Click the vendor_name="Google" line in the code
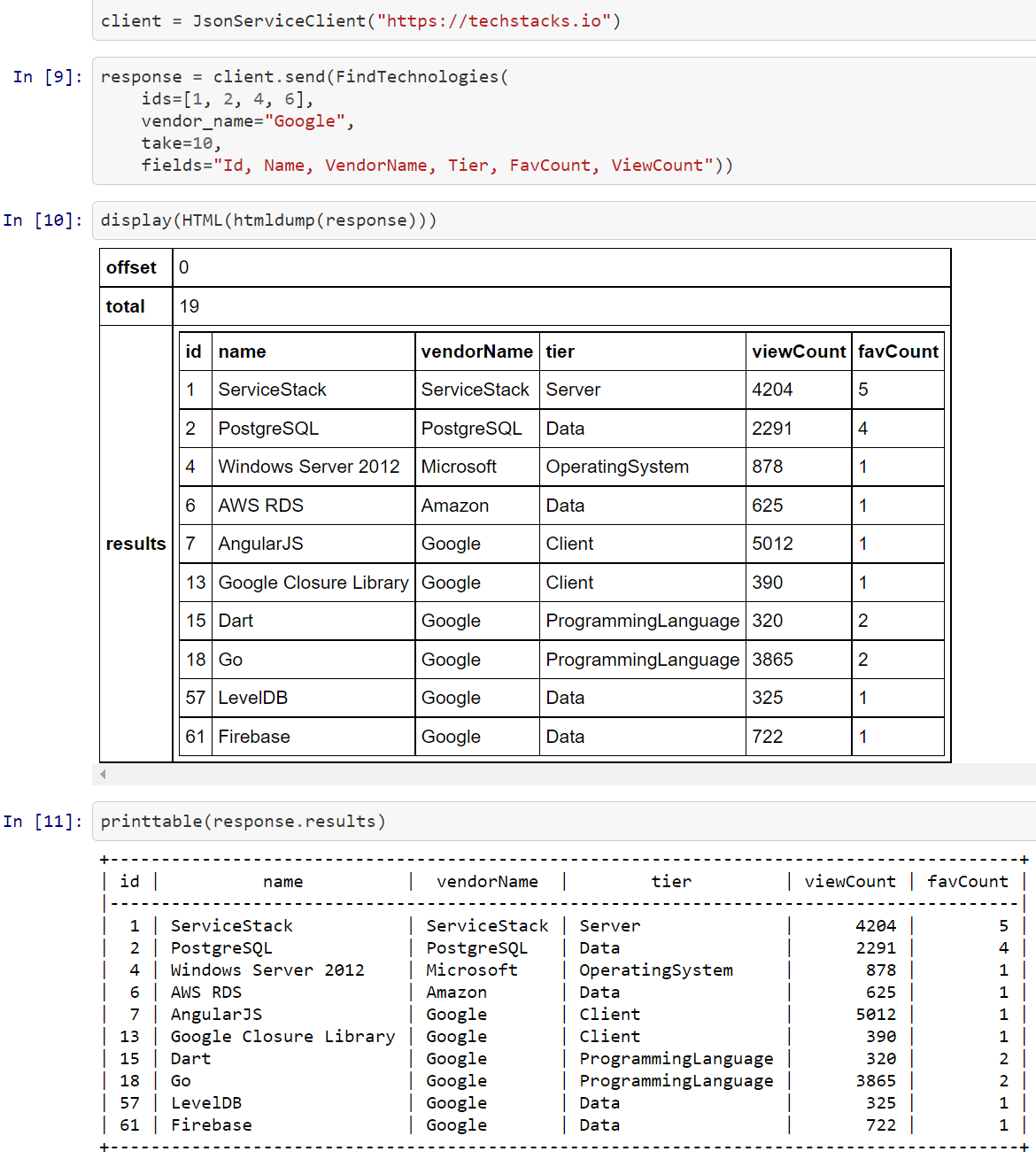 click(x=248, y=121)
